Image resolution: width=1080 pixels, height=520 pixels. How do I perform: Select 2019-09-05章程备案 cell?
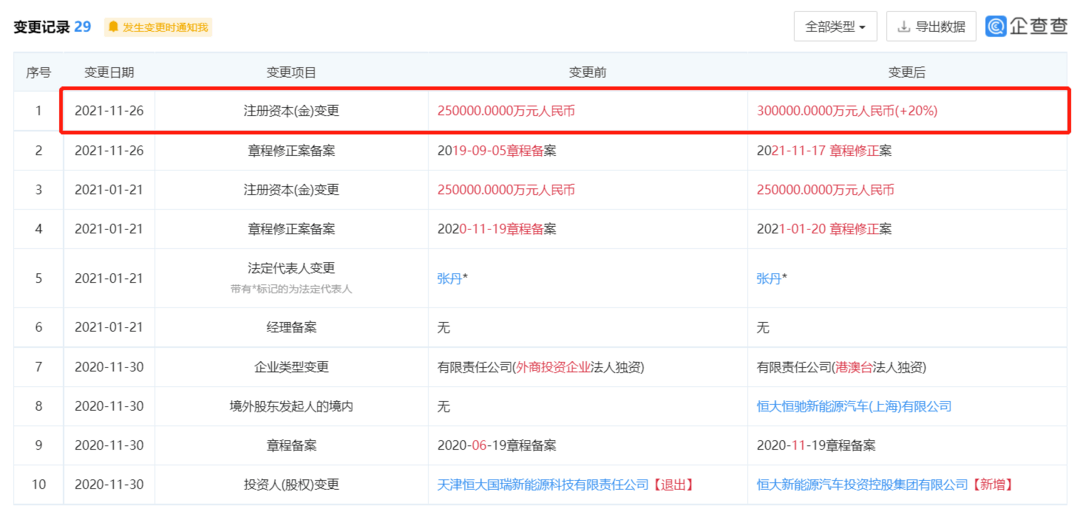pos(497,151)
